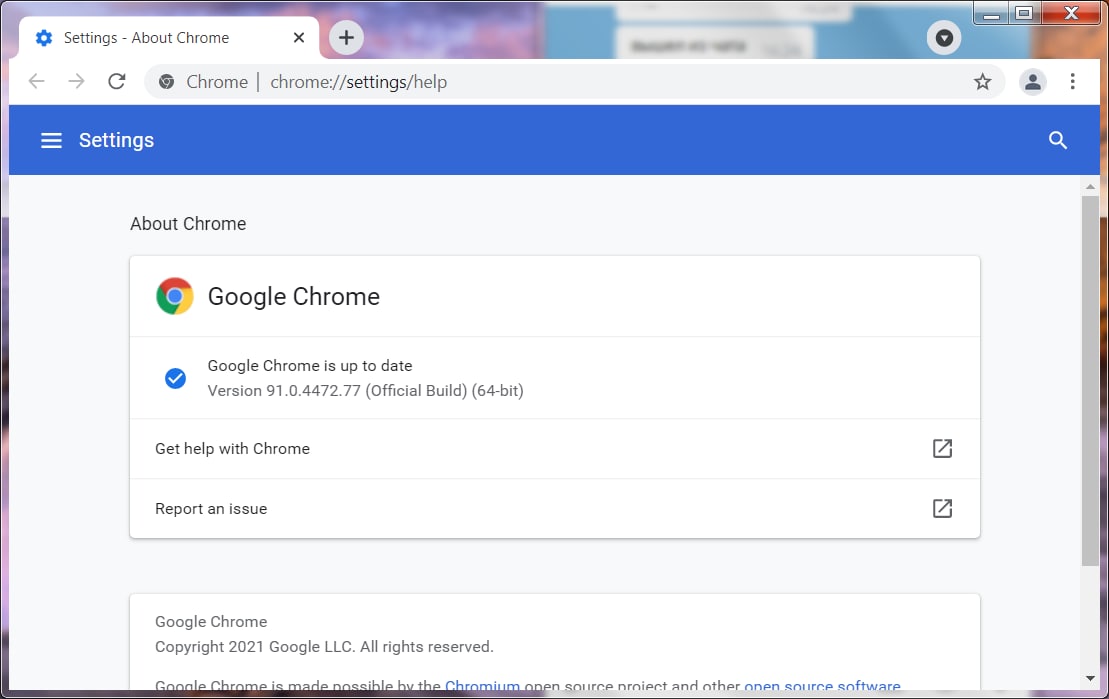Open external link icon for Report an issue
Screen dimensions: 1109x699
[x=942, y=509]
